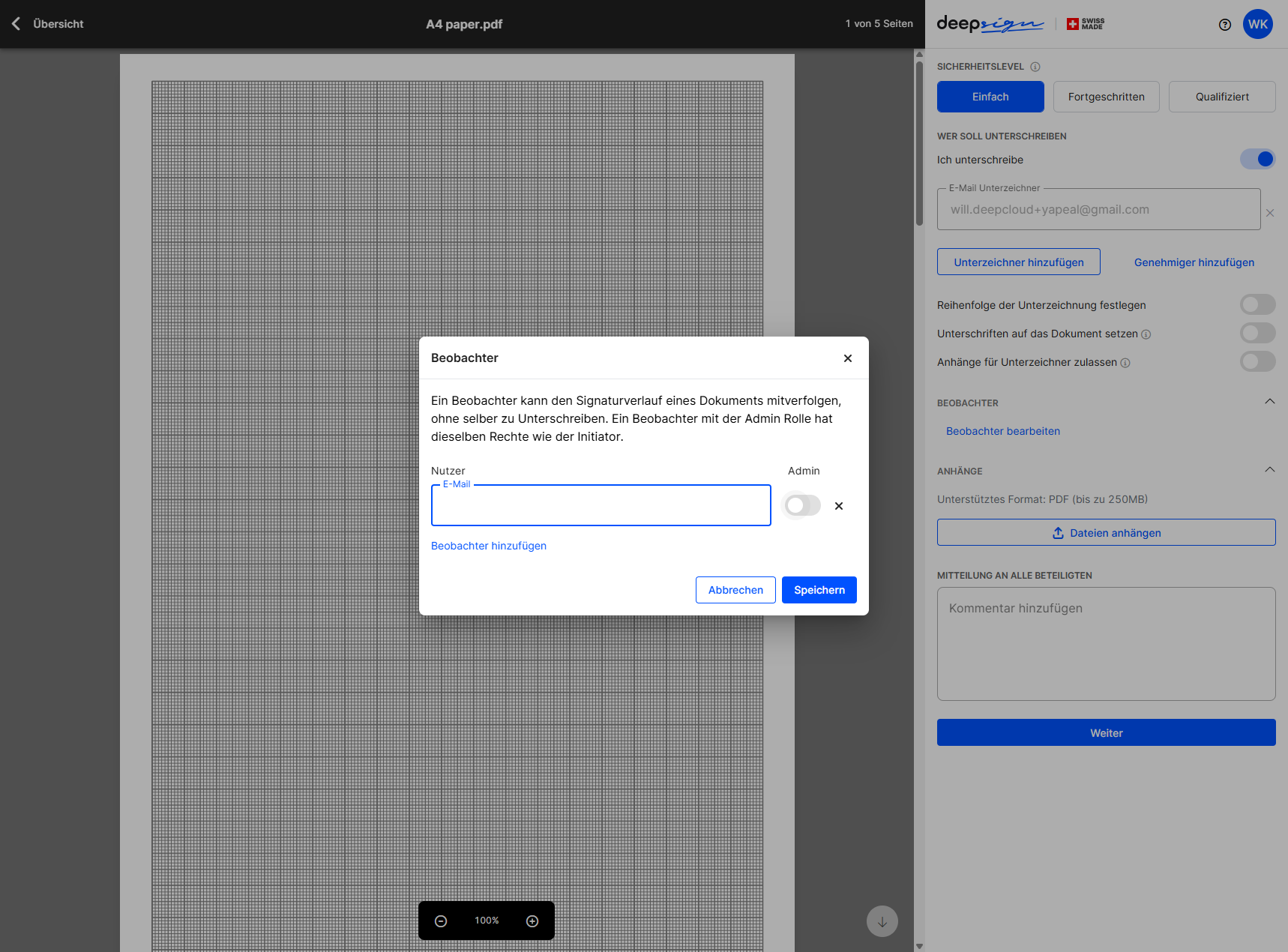Open the WK user avatar menu
This screenshot has height=952, width=1288.
point(1257,24)
